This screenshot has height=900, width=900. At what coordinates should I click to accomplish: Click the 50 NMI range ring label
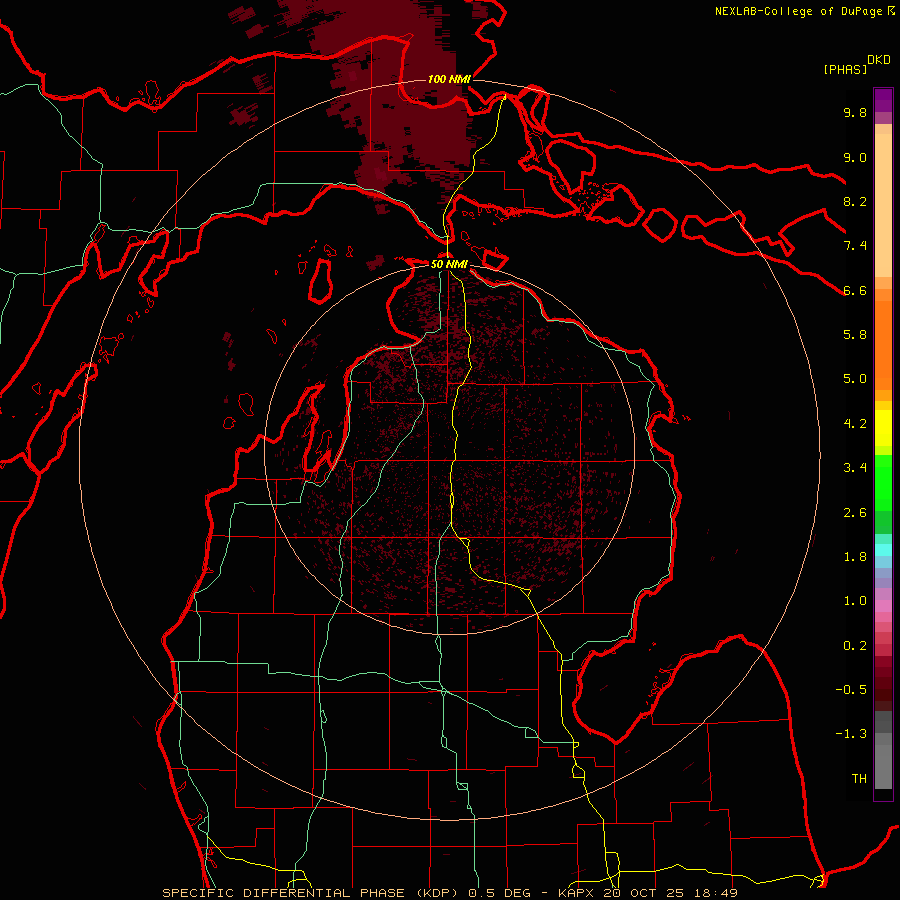pyautogui.click(x=449, y=264)
